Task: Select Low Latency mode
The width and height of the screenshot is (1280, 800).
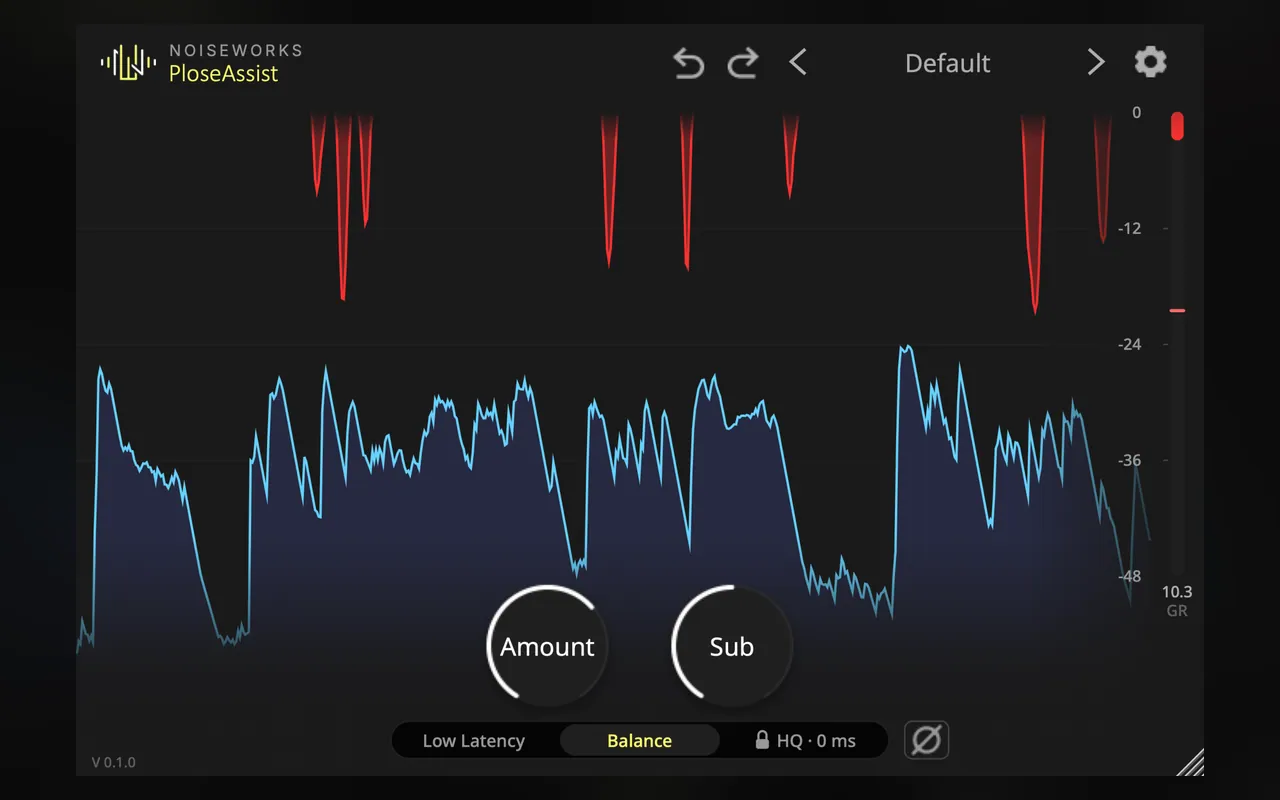Action: 474,741
